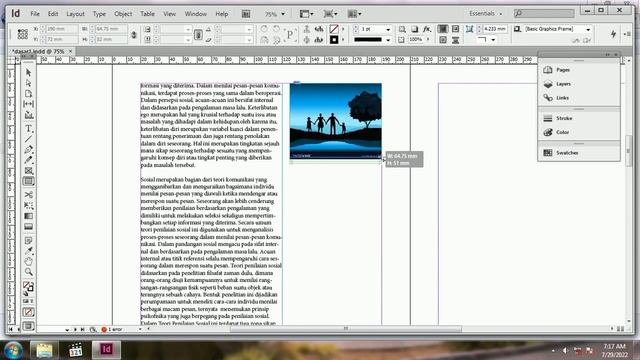The height and width of the screenshot is (360, 640).
Task: Click the Rotate 90° clockwise icon
Action: [x=264, y=29]
